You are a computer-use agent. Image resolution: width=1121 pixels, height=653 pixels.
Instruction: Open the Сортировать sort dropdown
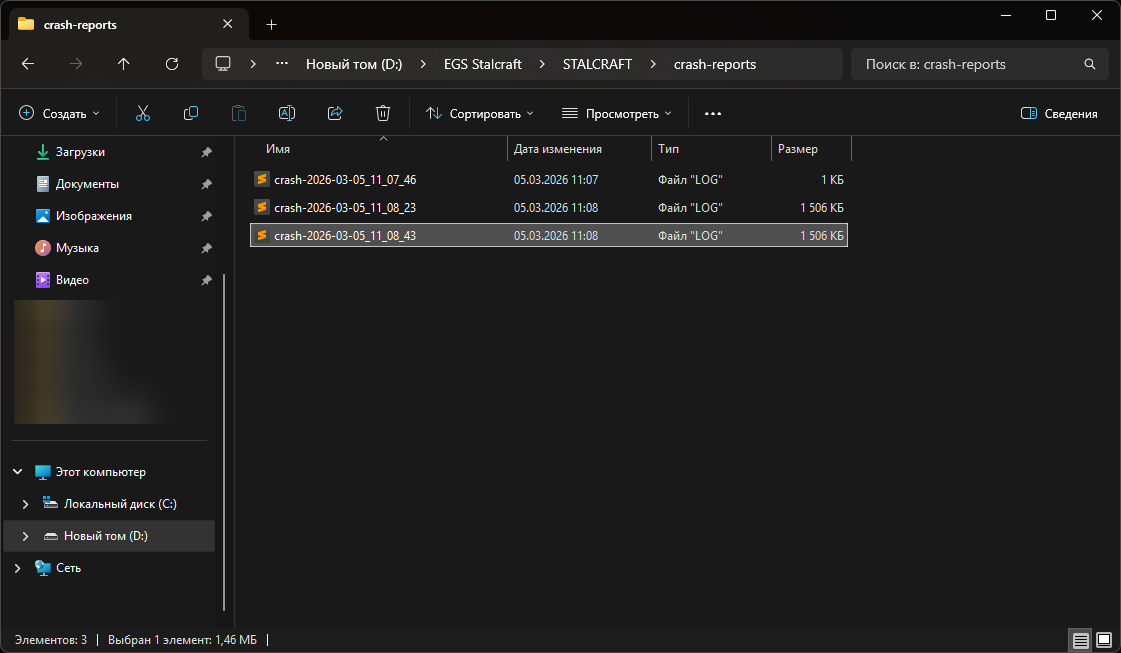(480, 113)
